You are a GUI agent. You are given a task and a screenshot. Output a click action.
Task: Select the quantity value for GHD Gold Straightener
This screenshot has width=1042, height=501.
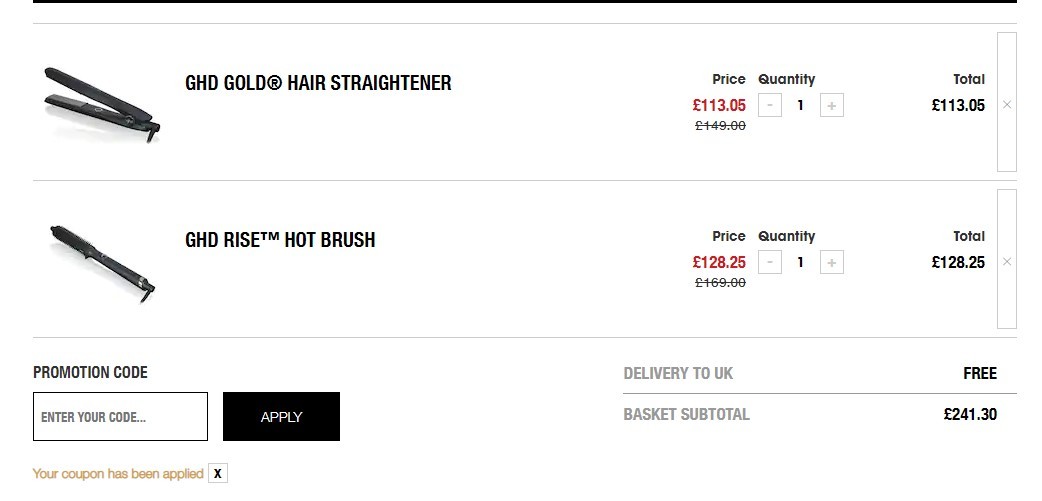tap(800, 105)
